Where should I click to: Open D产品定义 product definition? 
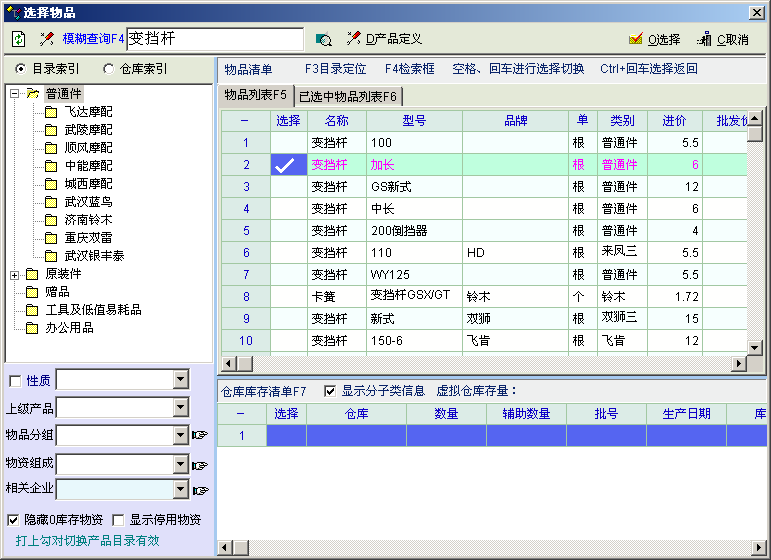point(384,39)
